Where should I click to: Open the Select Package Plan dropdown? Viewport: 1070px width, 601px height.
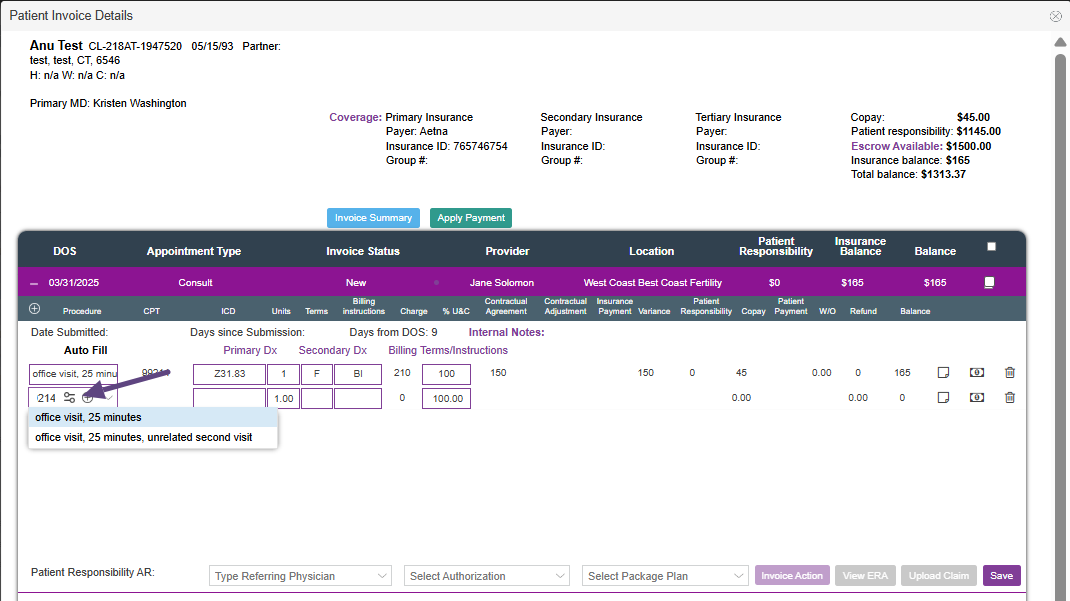click(665, 576)
